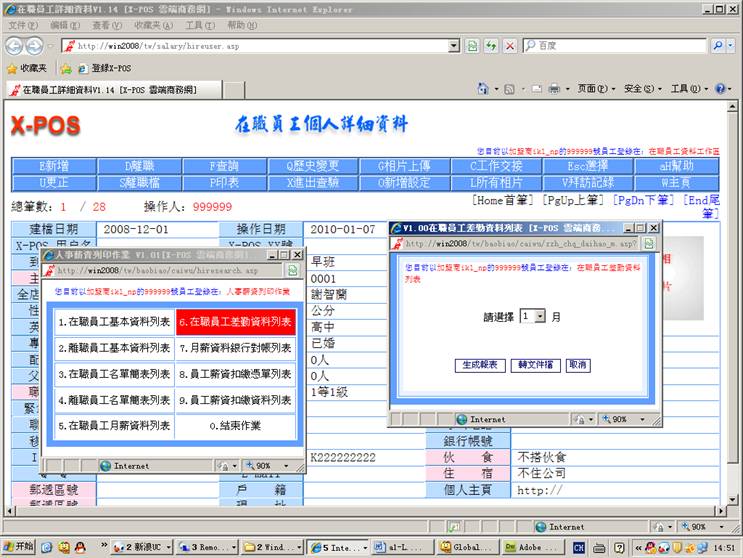Screen dimensions: 743x558
Task: Click the Windows 开始 Start button
Action: pos(18,547)
